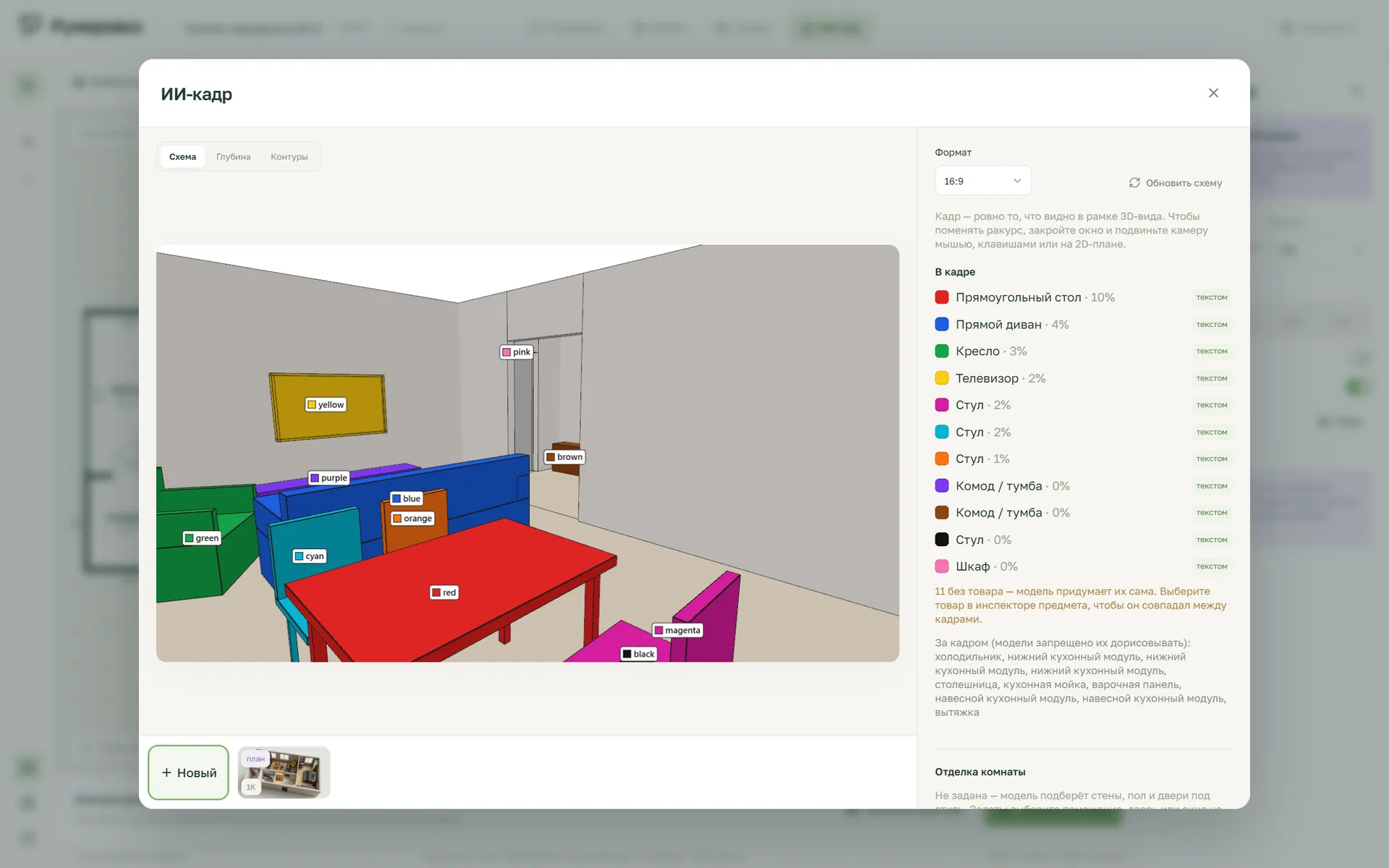
Task: Click the yellow label on the TV
Action: click(326, 405)
